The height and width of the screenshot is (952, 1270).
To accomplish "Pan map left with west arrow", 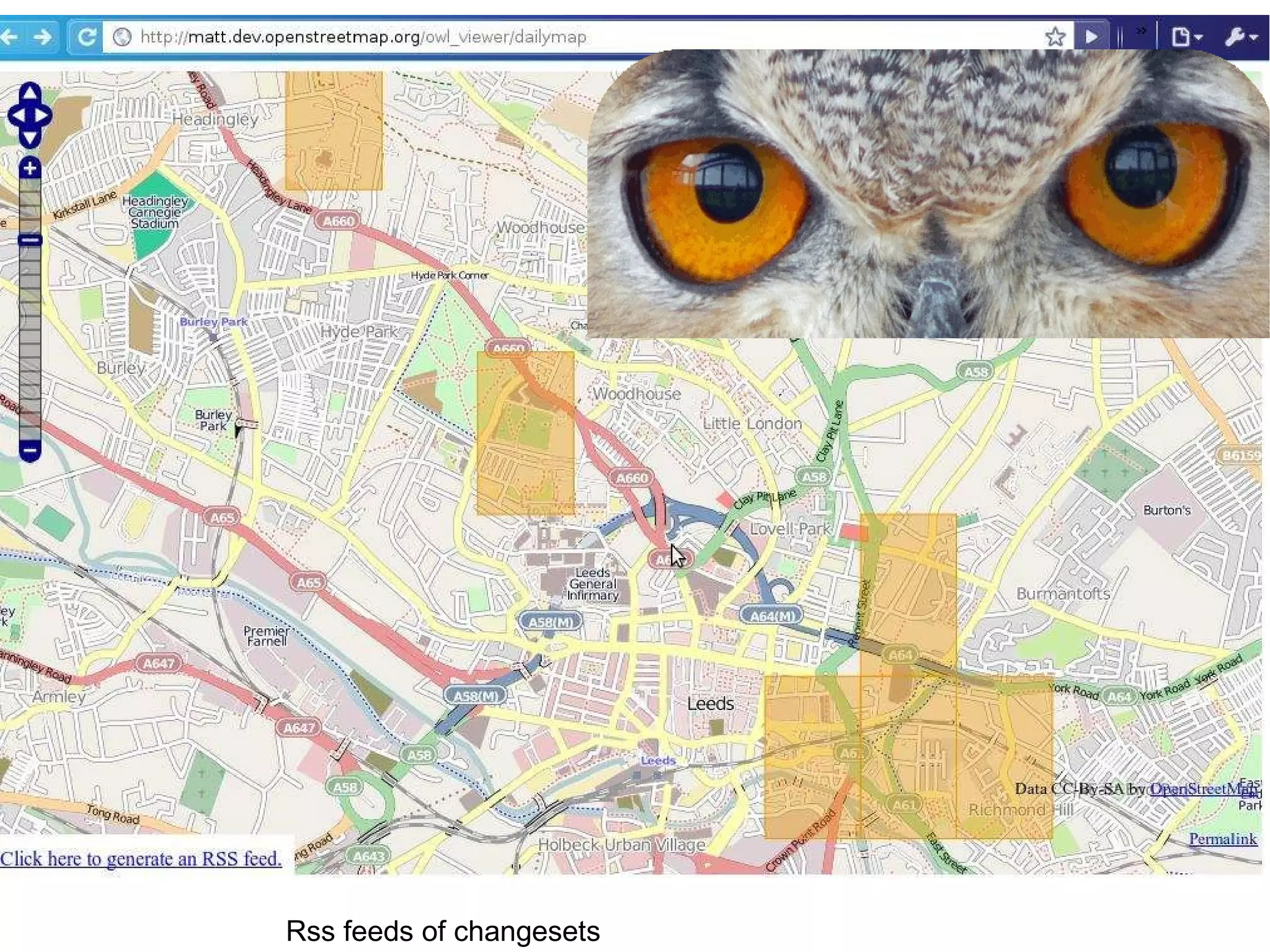I will (17, 115).
